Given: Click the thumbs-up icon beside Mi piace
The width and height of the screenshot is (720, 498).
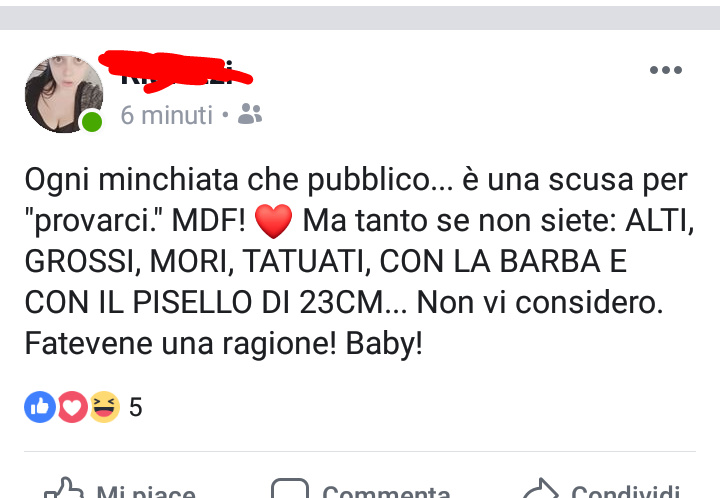Looking at the screenshot, I should click(x=64, y=488).
